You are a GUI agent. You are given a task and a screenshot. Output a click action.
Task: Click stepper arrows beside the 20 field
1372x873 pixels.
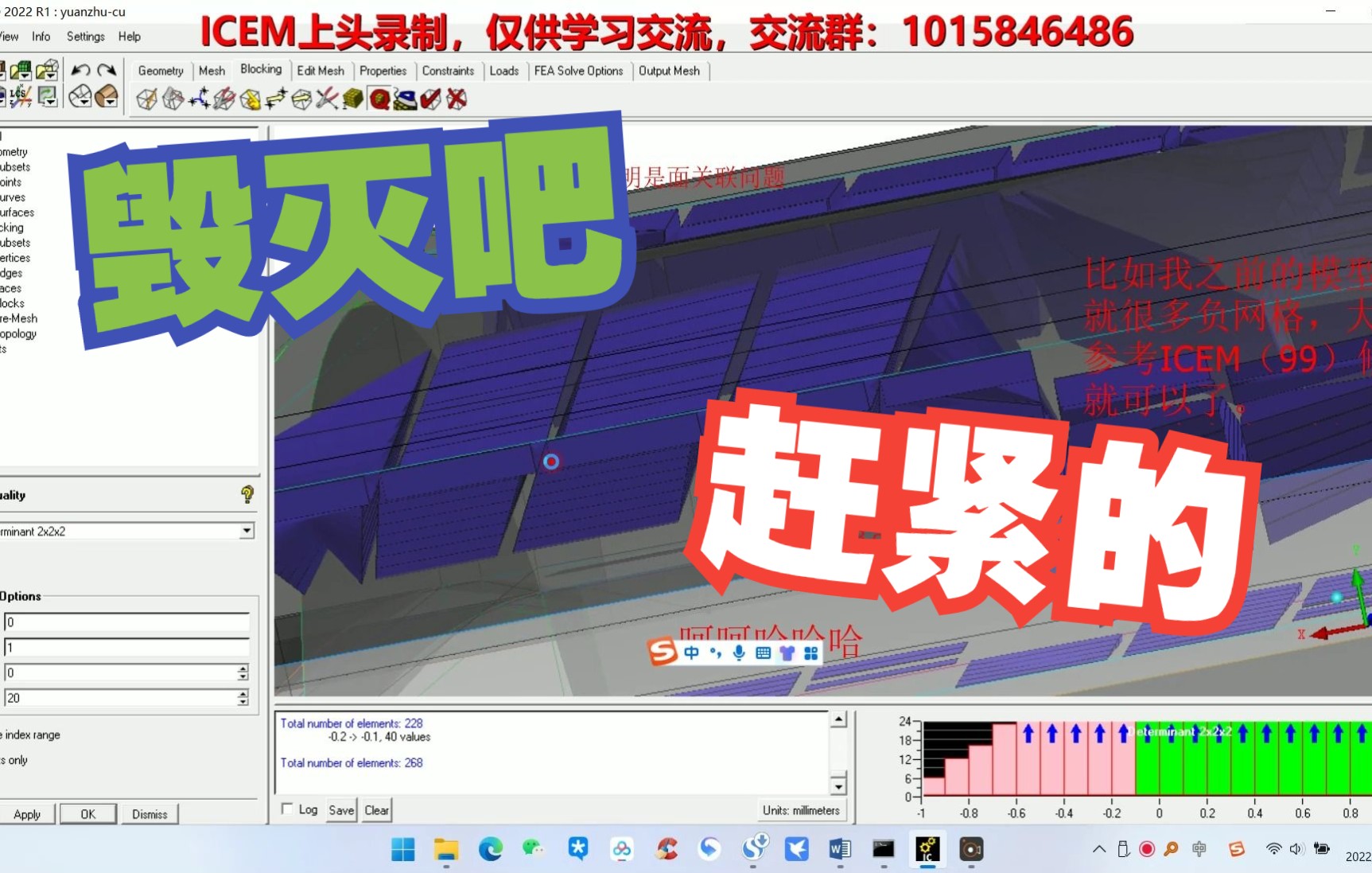(243, 698)
